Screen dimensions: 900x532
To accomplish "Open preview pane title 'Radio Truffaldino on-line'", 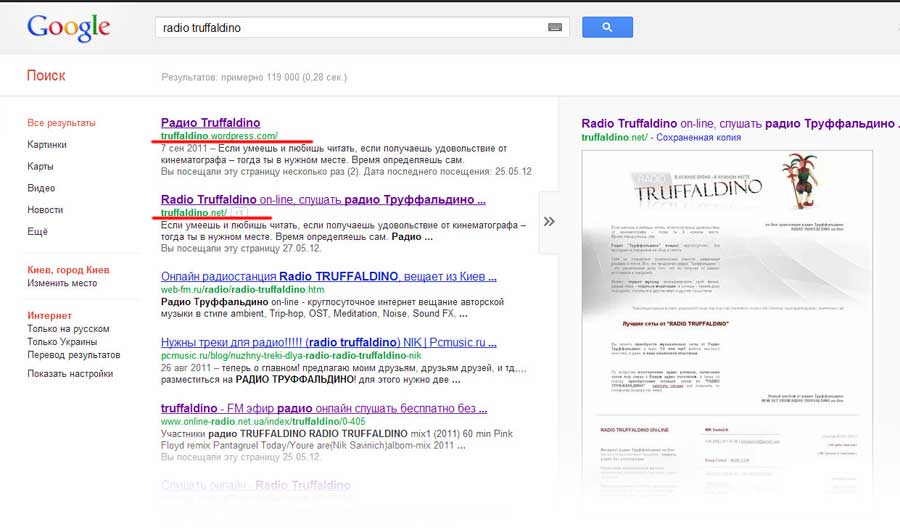I will (738, 123).
